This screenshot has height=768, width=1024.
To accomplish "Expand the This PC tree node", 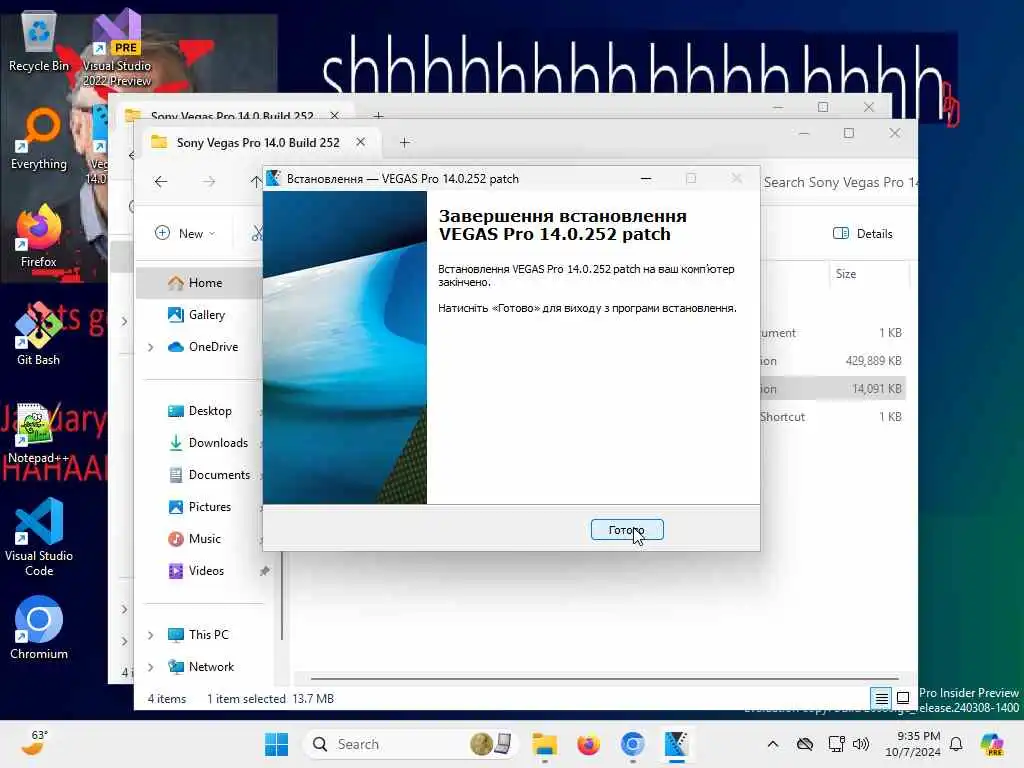I will coord(151,635).
